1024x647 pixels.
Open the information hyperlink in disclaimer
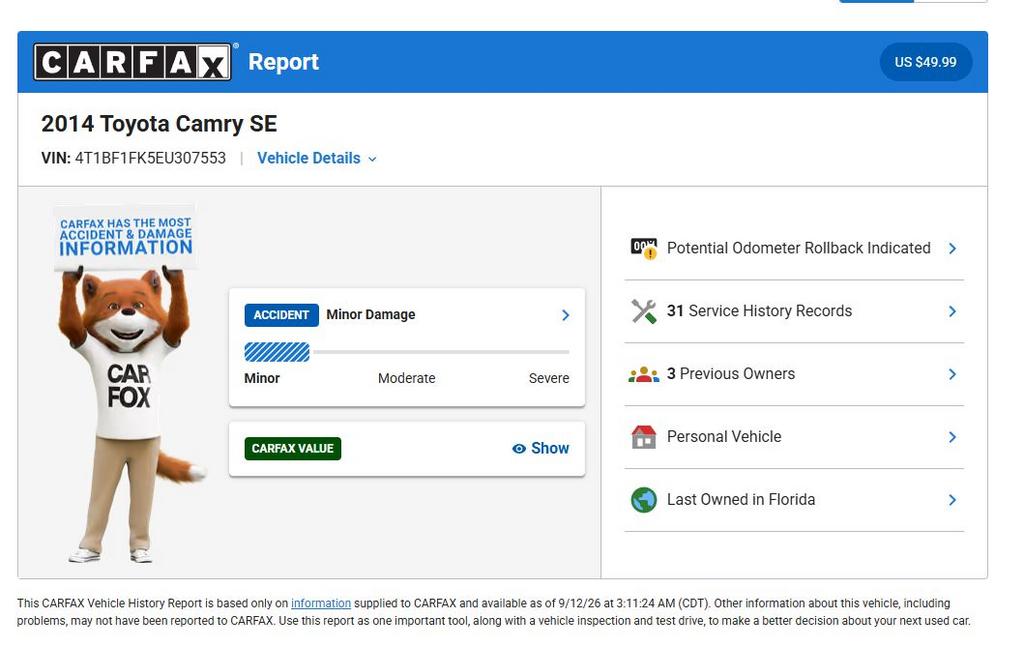coord(321,603)
